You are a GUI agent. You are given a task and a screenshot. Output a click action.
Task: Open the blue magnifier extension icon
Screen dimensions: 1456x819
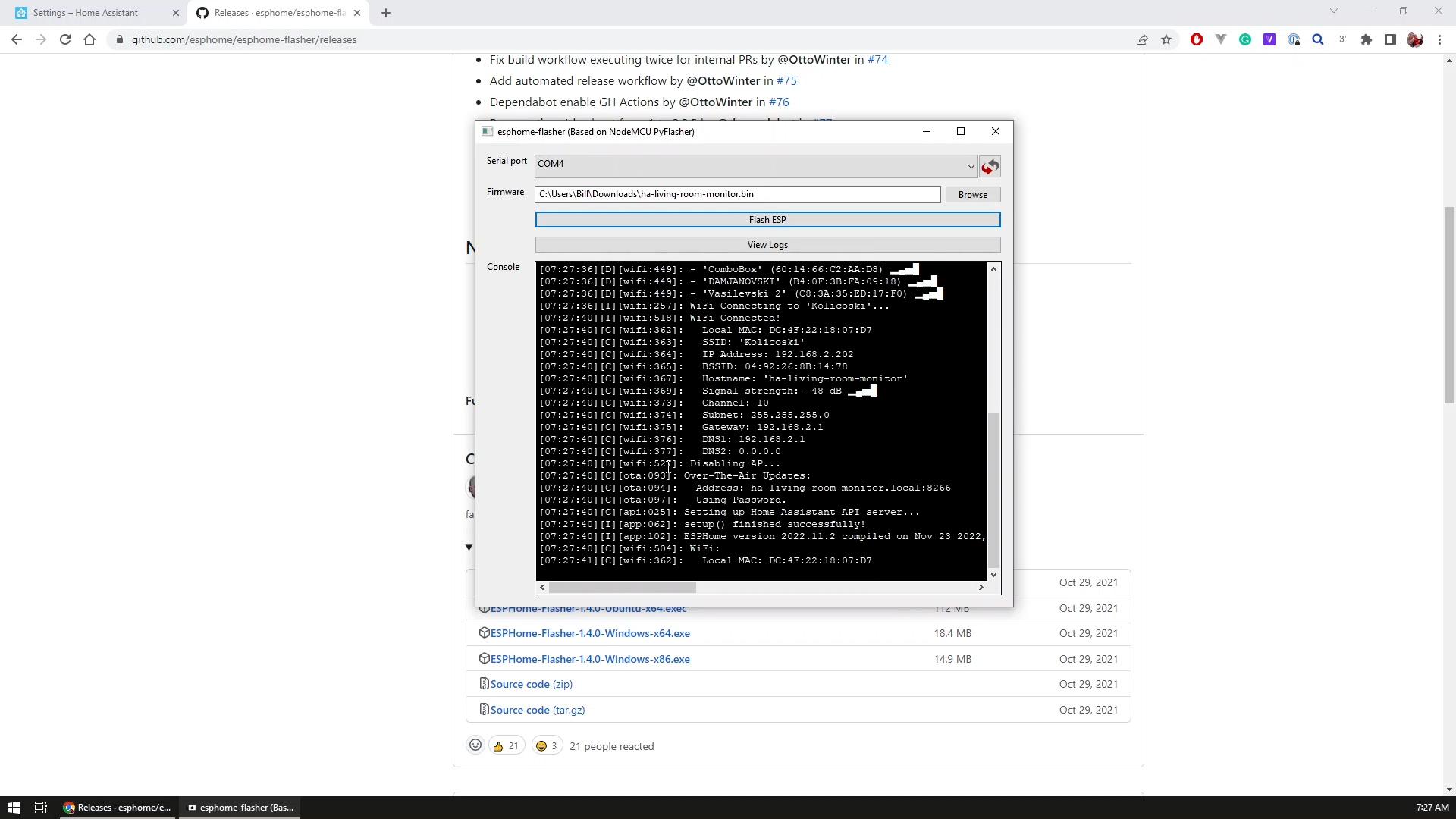[x=1317, y=39]
